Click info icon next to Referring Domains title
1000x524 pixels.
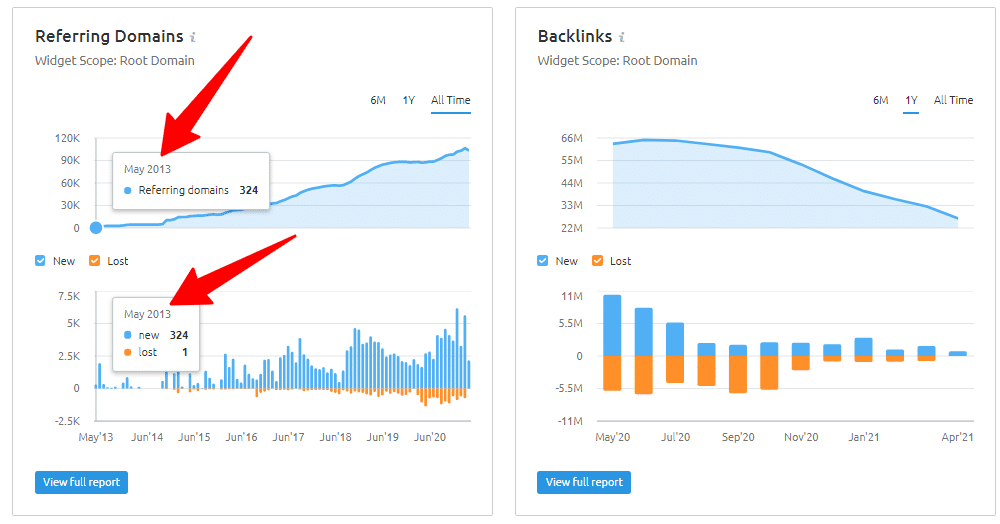pyautogui.click(x=193, y=37)
